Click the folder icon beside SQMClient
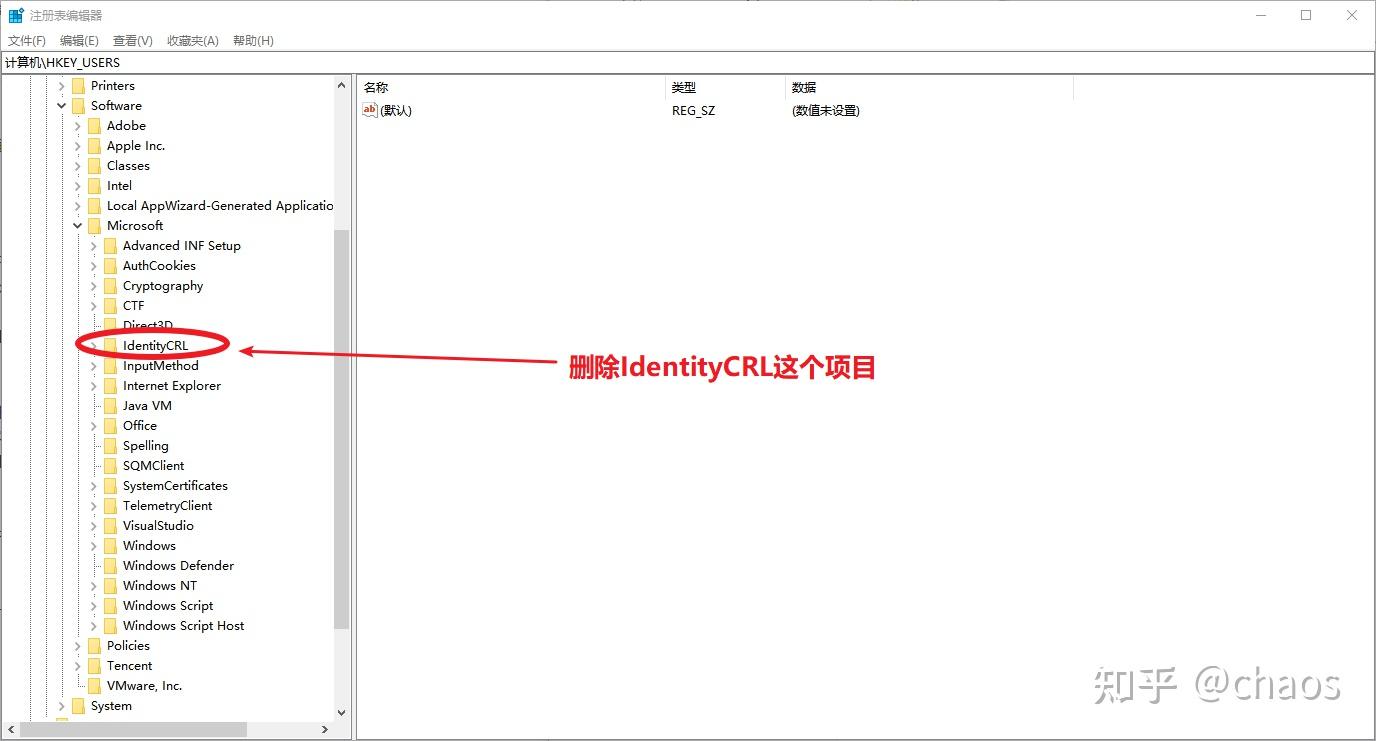The height and width of the screenshot is (741, 1376). point(110,466)
